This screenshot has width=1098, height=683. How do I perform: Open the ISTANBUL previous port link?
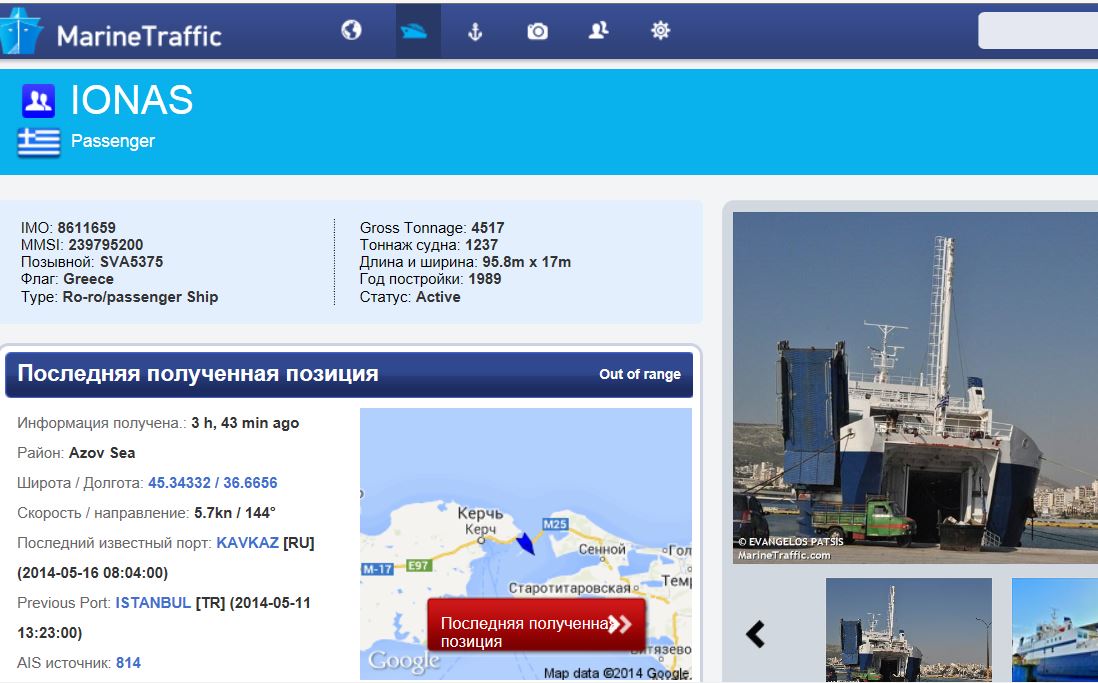153,602
